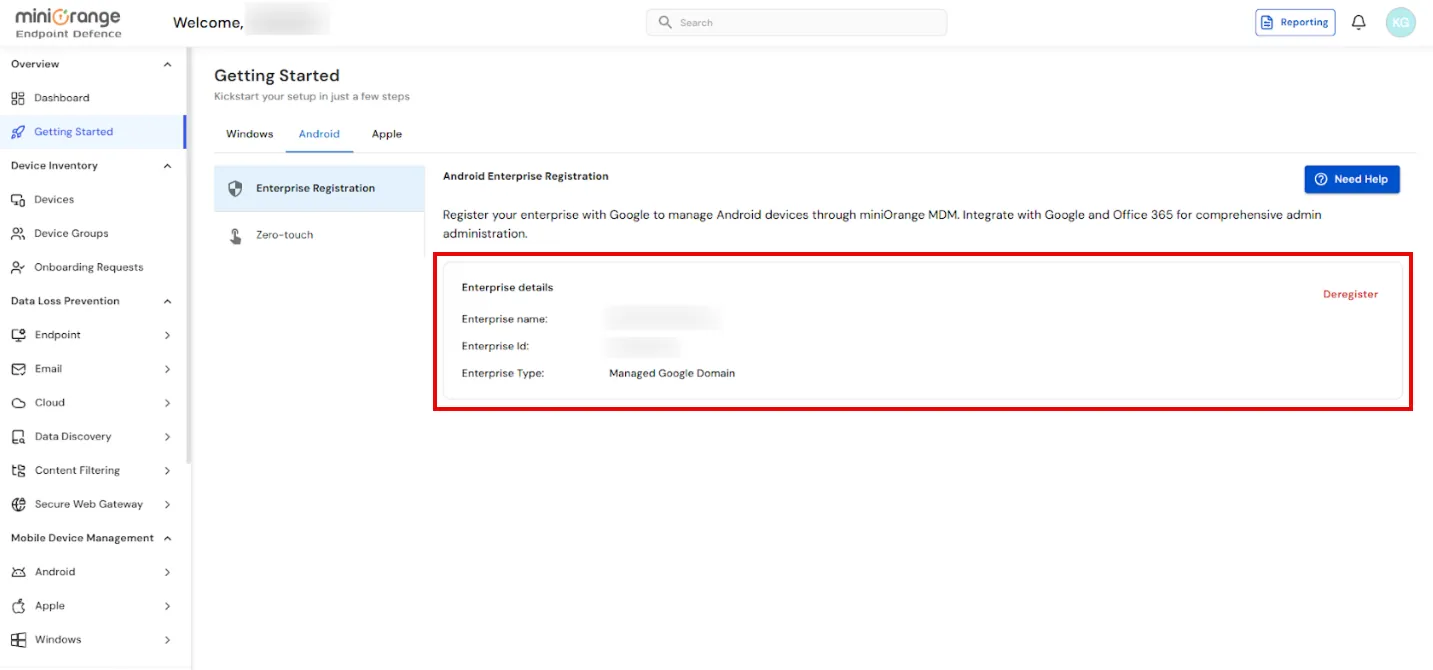Image resolution: width=1433 pixels, height=670 pixels.
Task: Expand the Apple MDM submenu arrow
Action: click(167, 606)
